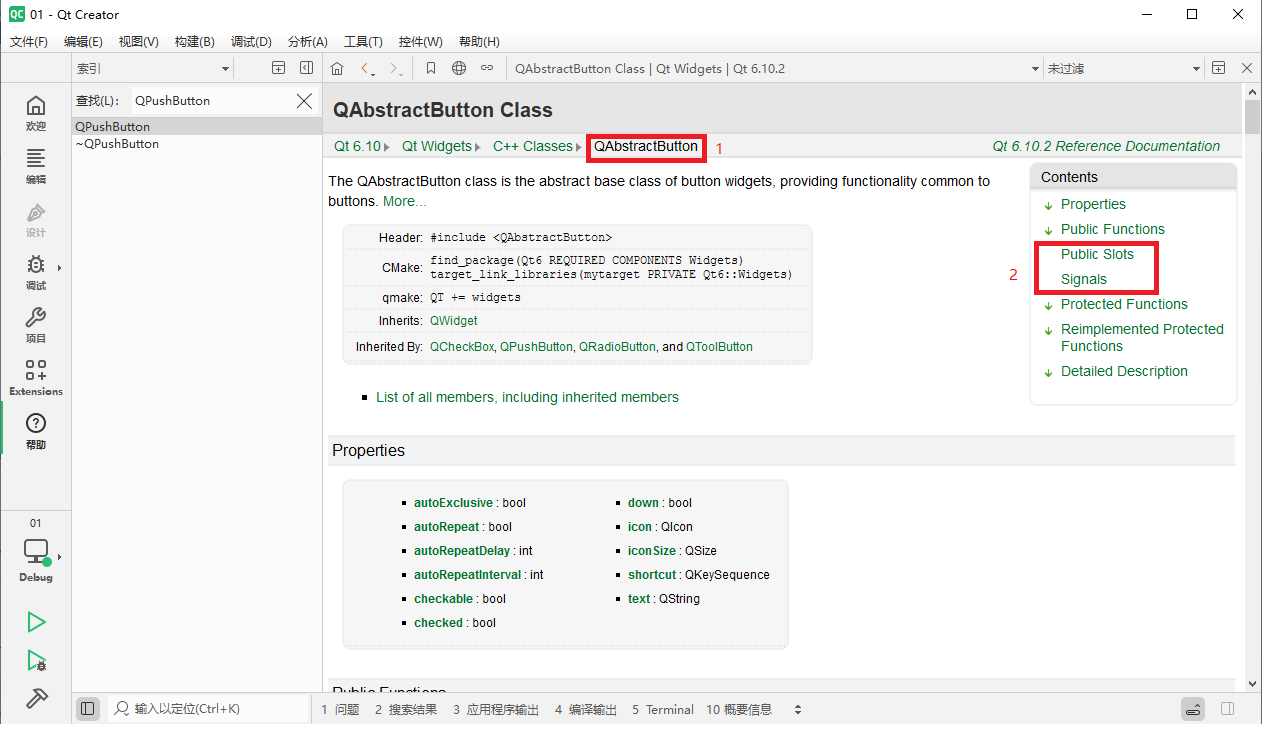This screenshot has height=732, width=1268.
Task: Split the help sidebar pane
Action: pyautogui.click(x=279, y=68)
